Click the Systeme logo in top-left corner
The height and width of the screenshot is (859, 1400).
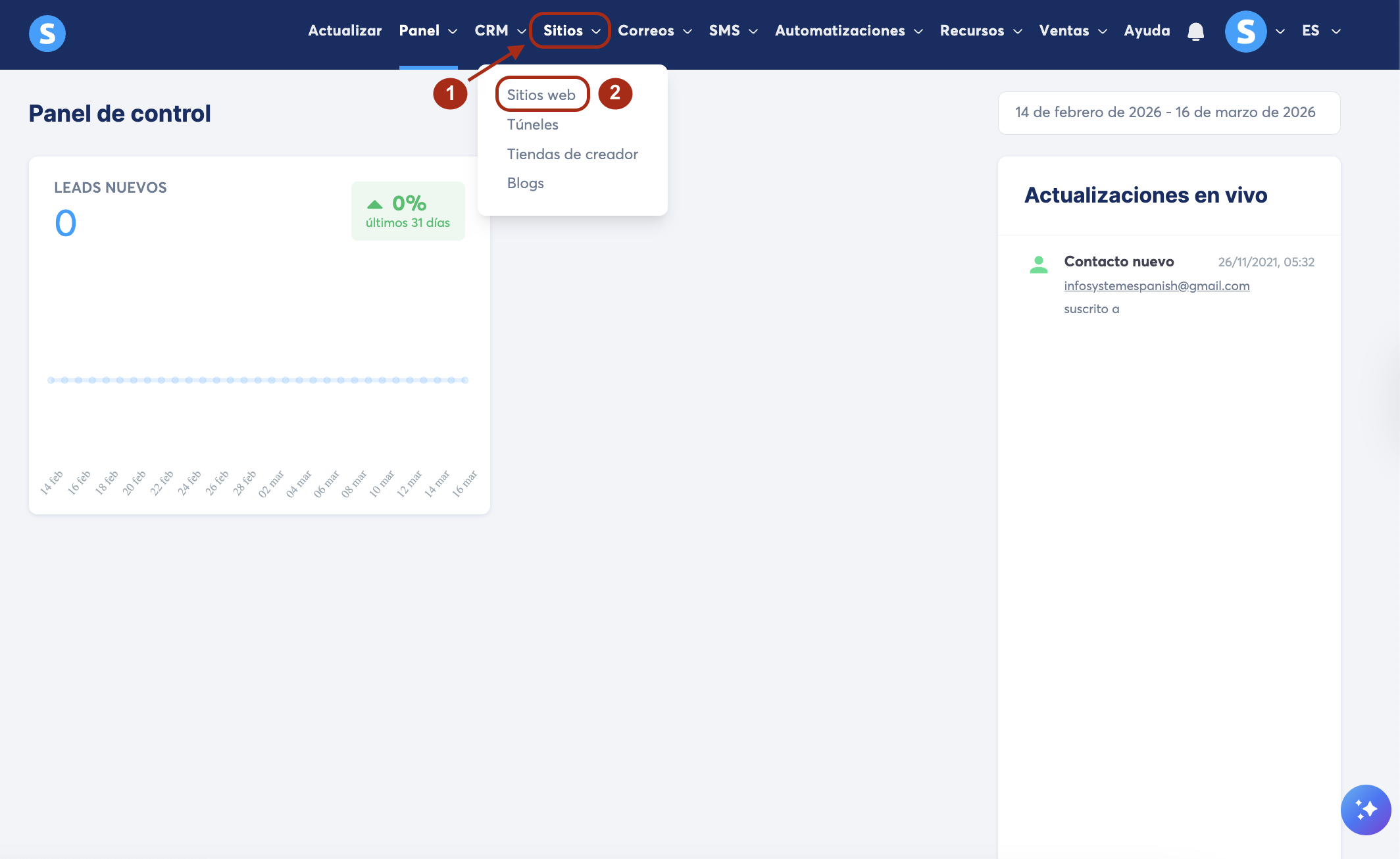[47, 33]
